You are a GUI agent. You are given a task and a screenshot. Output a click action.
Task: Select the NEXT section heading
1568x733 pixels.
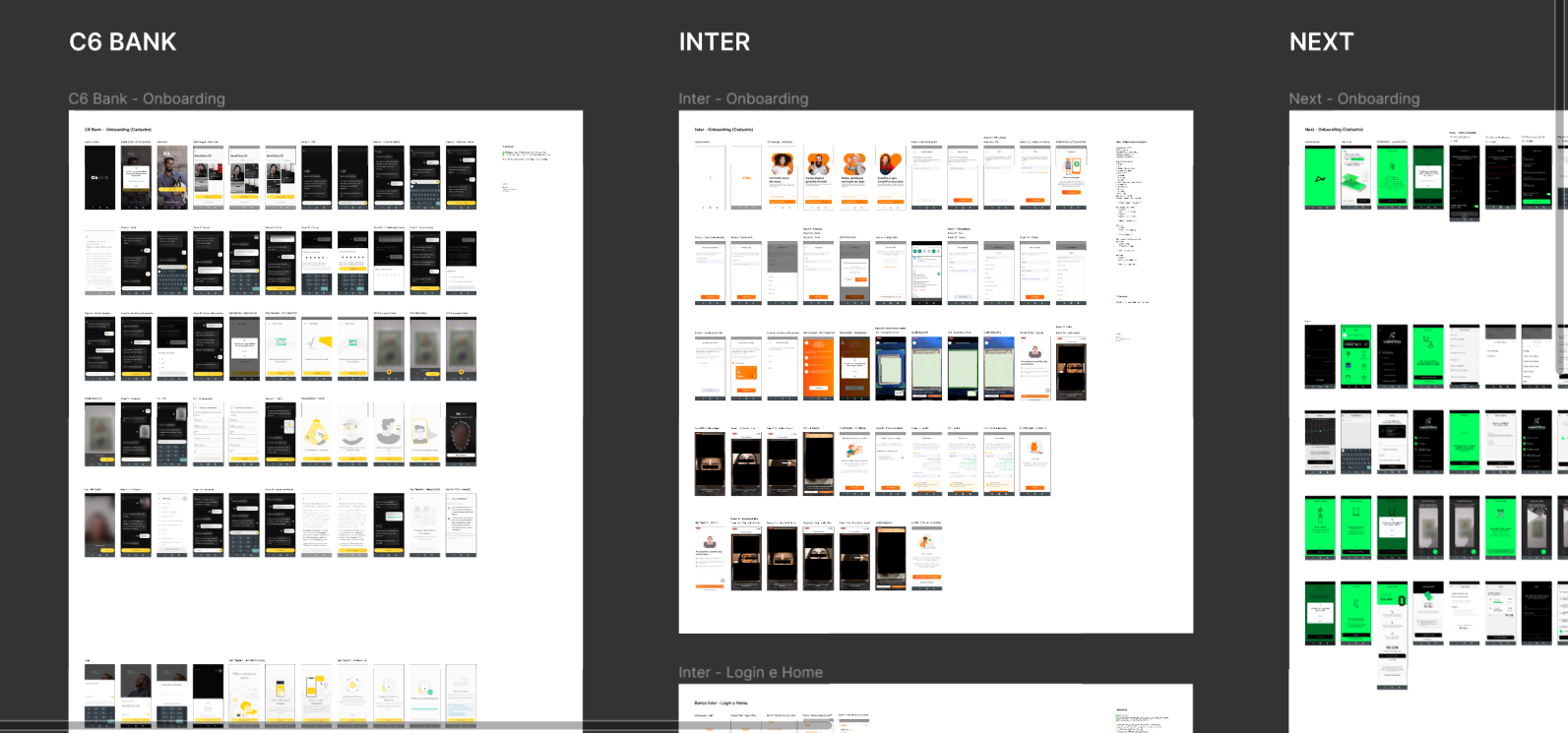point(1322,42)
